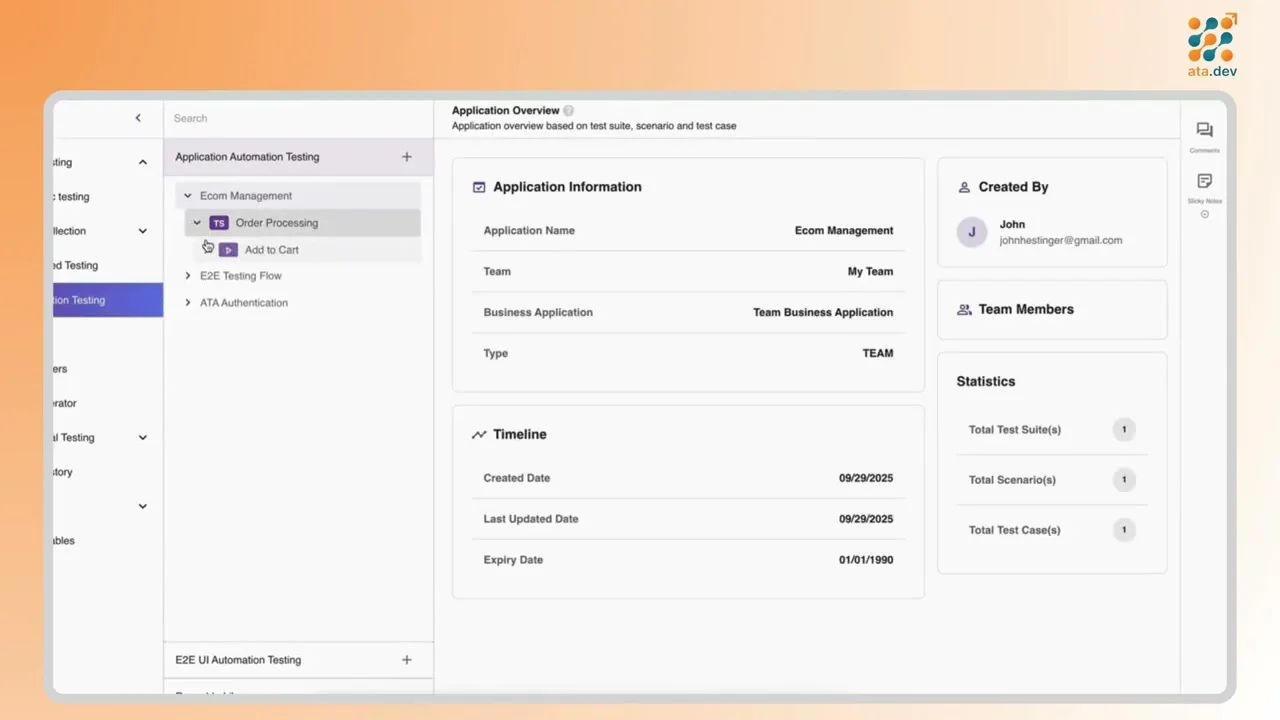Screen dimensions: 1280x720
Task: Select the highlighted Automation Testing sidebar item
Action: [100, 300]
